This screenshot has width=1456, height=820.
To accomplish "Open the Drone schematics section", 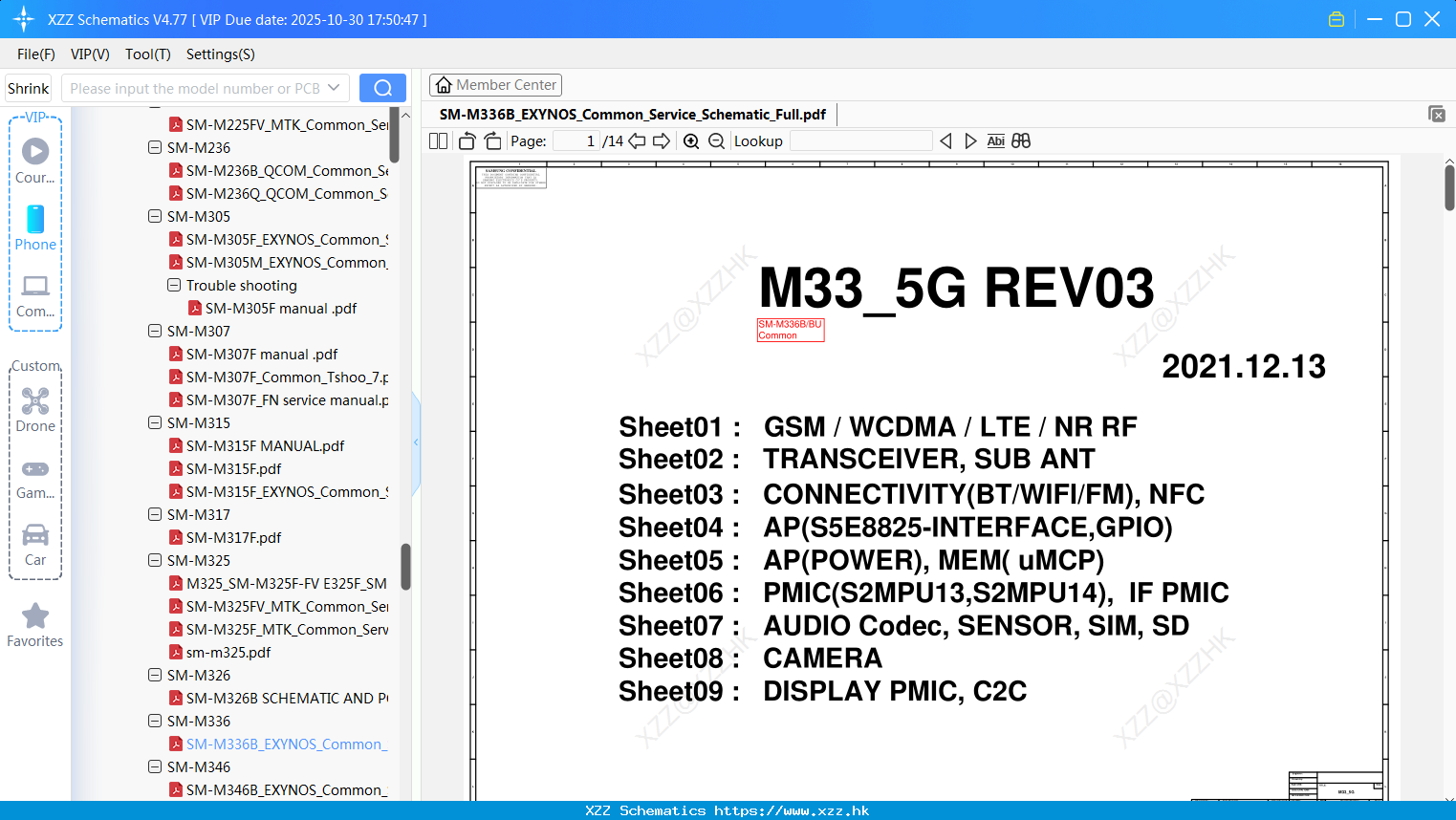I will [x=34, y=410].
